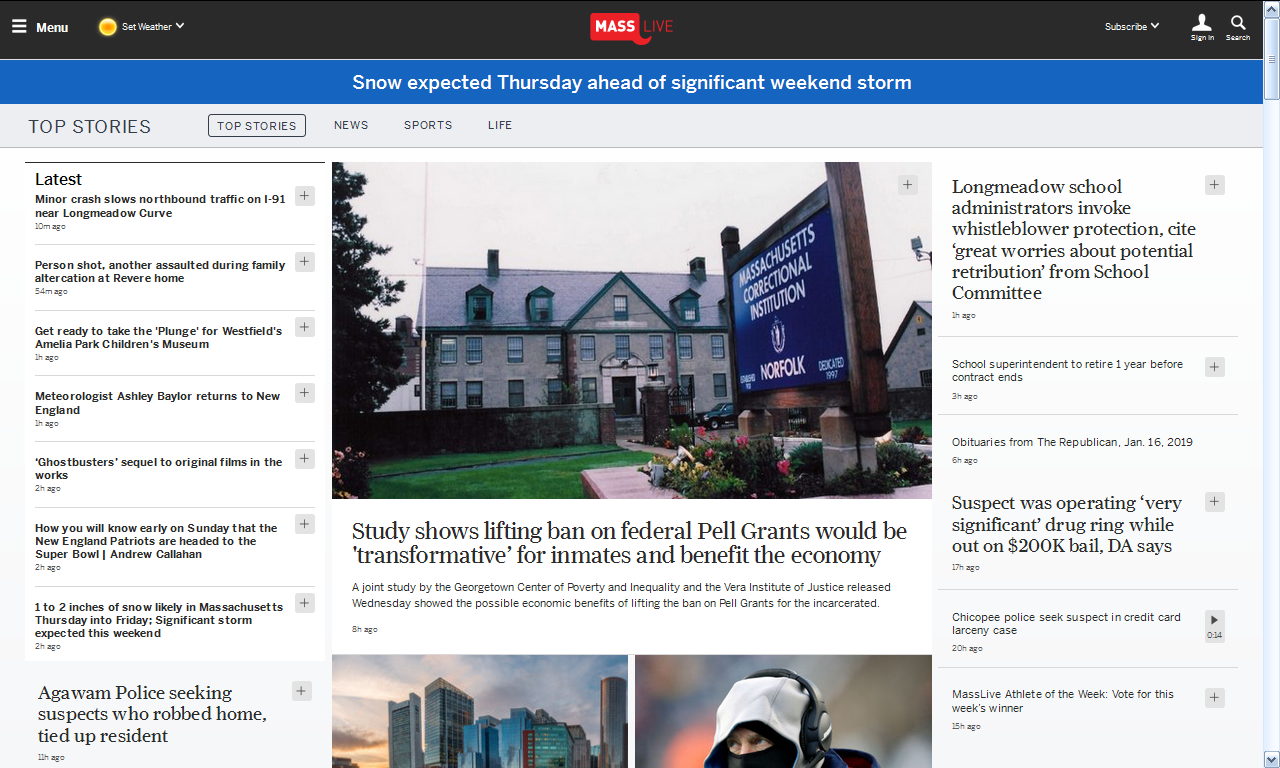The width and height of the screenshot is (1280, 768).
Task: Open MassLive Athlete of the Week headline
Action: (x=1063, y=701)
